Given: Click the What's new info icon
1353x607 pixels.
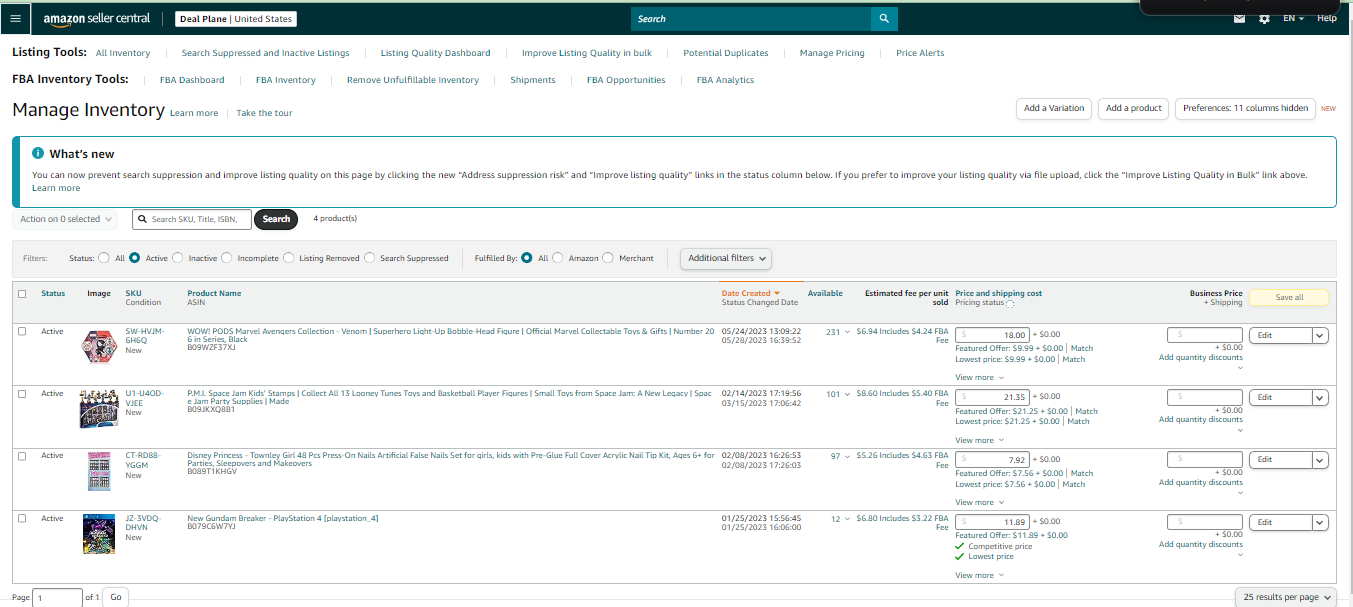Looking at the screenshot, I should click(38, 154).
